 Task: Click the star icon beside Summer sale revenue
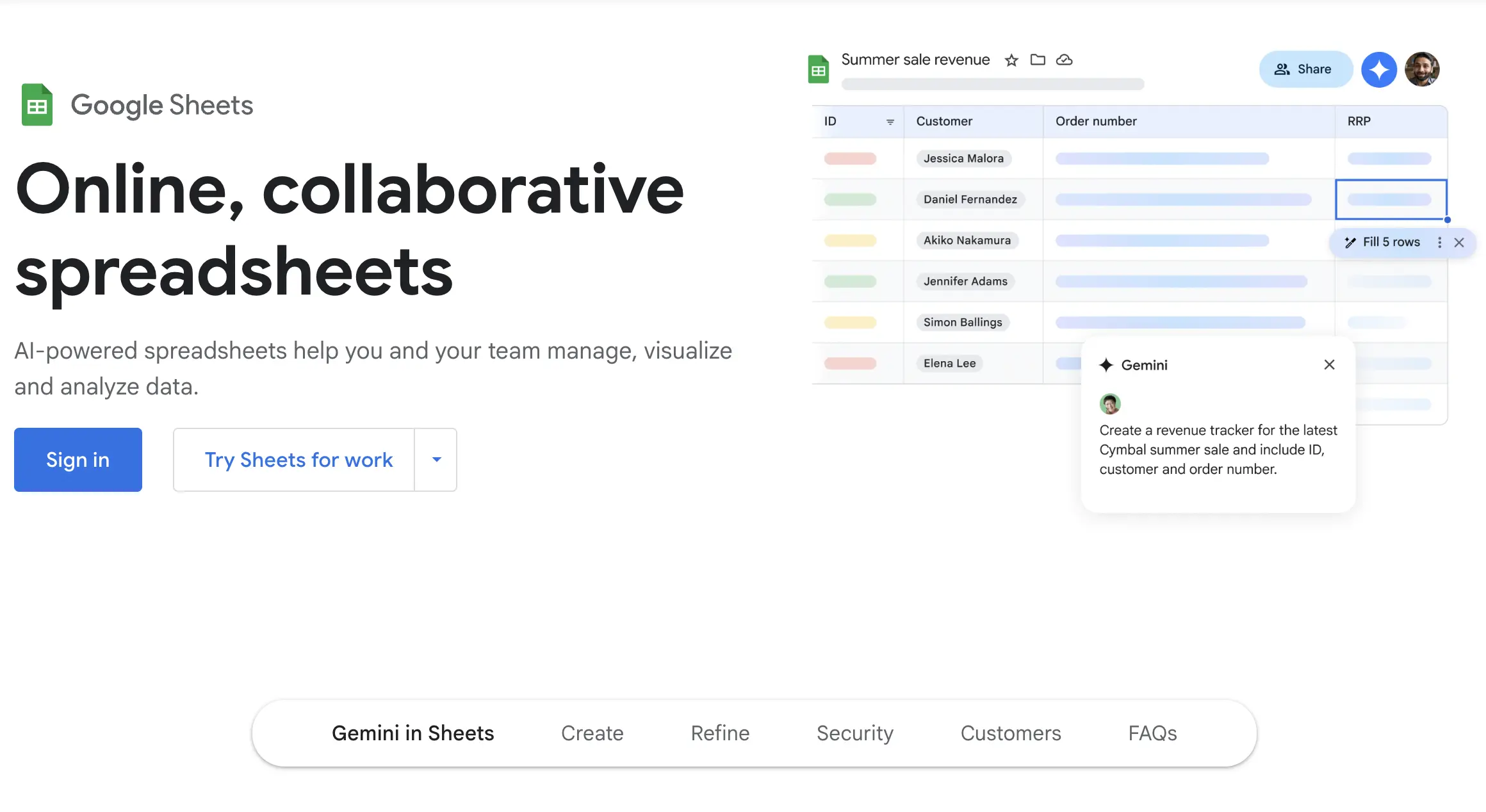(x=1011, y=60)
